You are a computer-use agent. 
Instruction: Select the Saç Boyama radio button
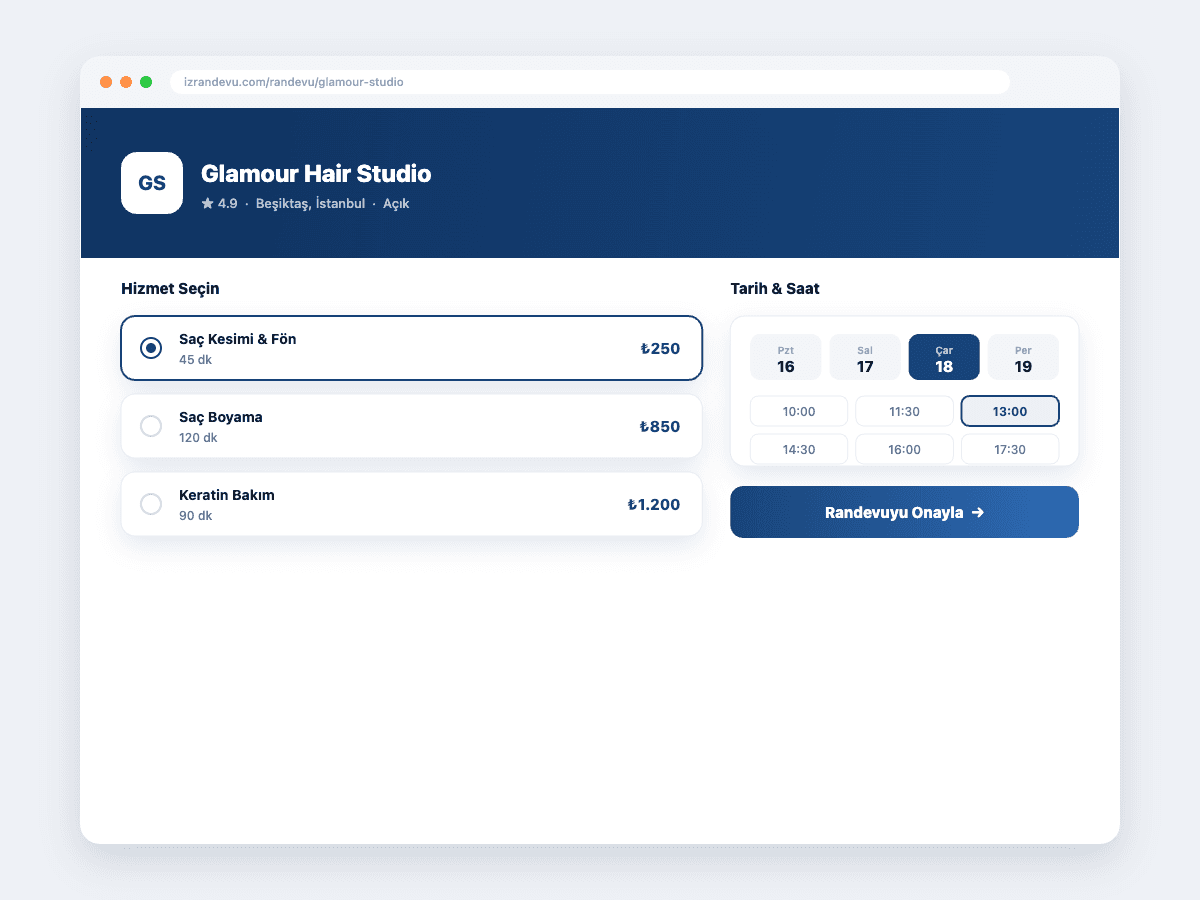pos(151,426)
